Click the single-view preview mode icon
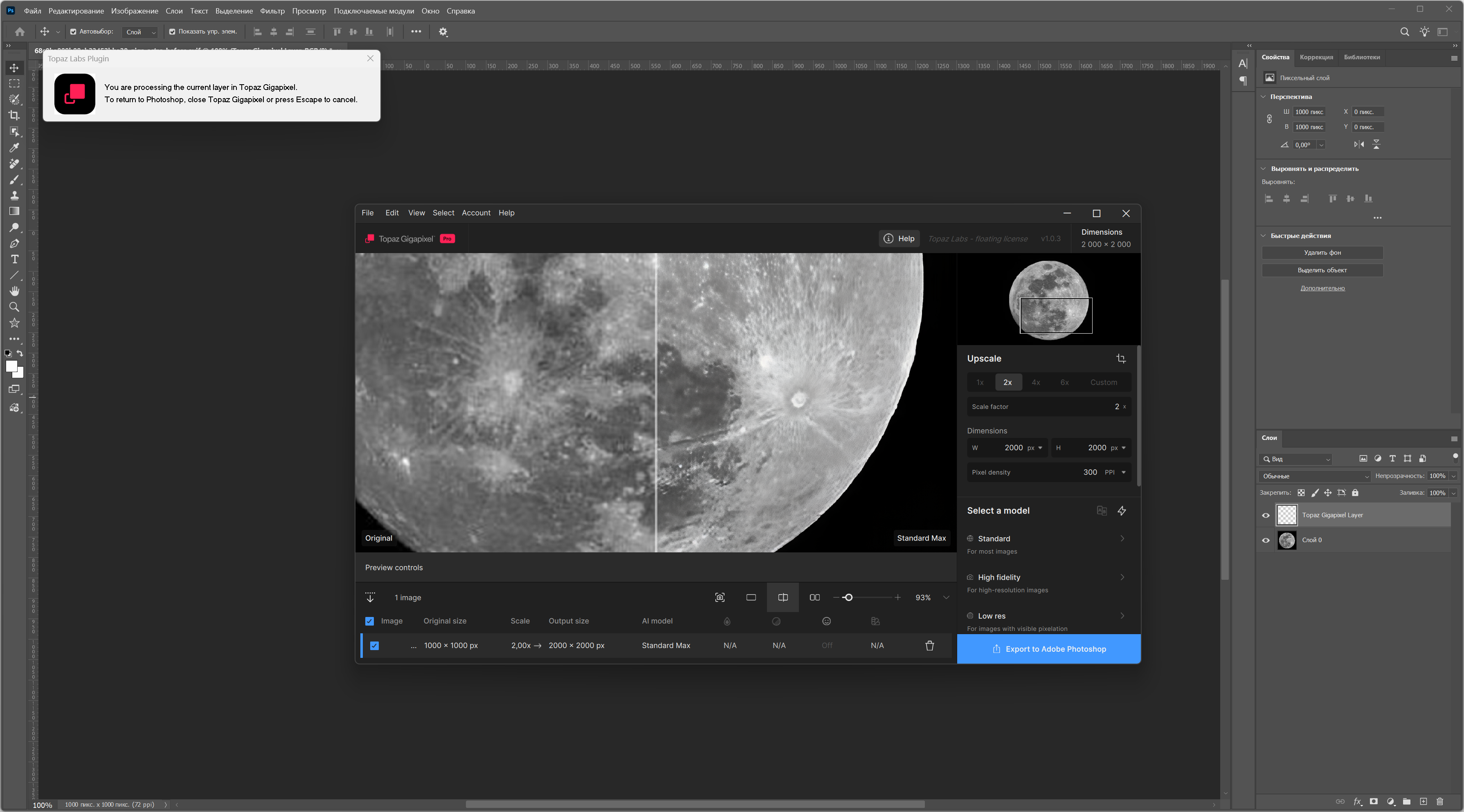This screenshot has height=812, width=1464. point(751,597)
